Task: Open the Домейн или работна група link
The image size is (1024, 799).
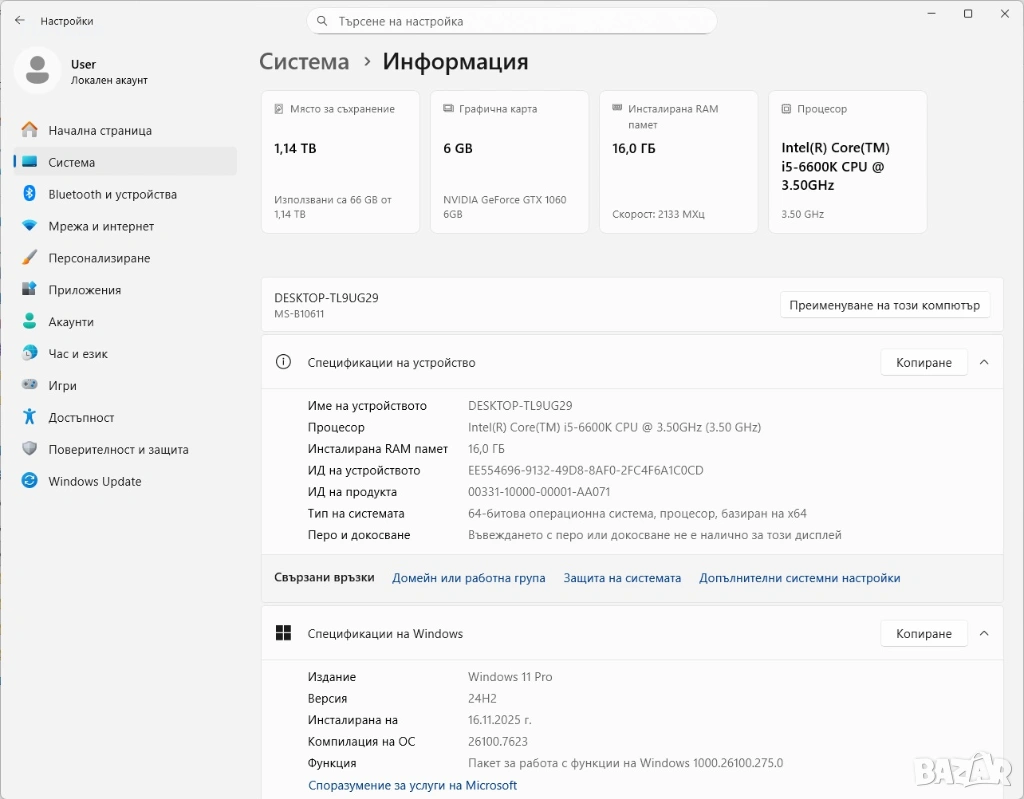Action: [x=468, y=578]
